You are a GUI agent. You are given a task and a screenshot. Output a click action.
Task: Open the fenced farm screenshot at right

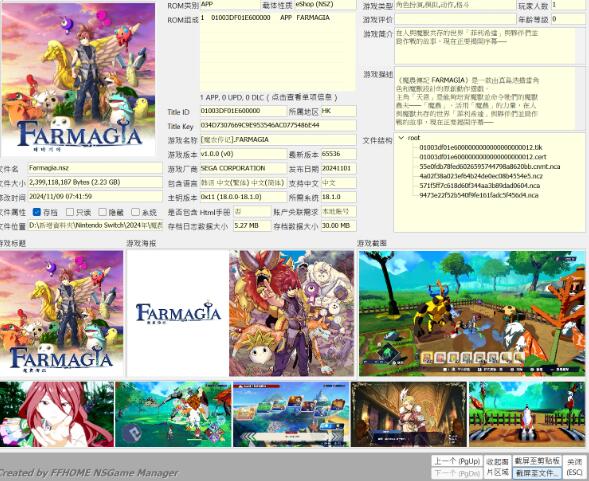(527, 414)
